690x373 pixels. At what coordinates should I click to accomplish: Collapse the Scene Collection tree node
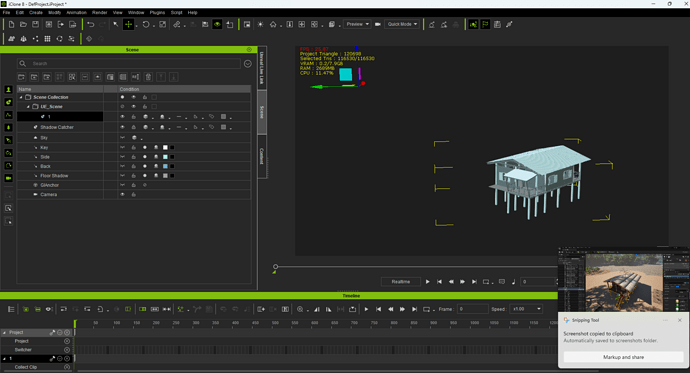tap(21, 97)
